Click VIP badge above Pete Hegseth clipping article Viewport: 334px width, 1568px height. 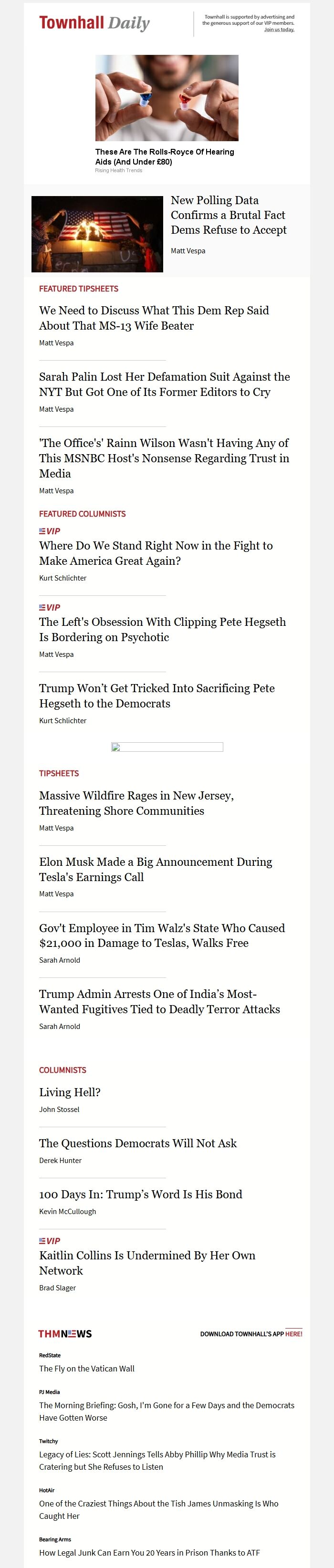pos(50,607)
